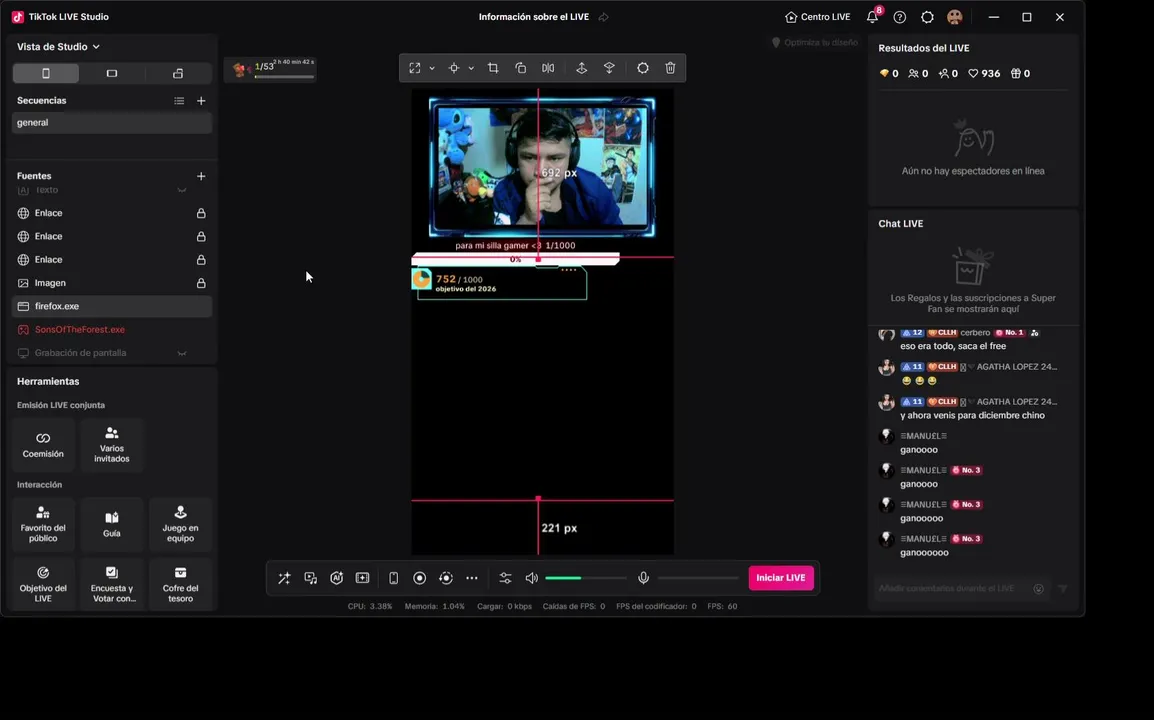This screenshot has width=1154, height=720.
Task: Click the AI assistant icon in bottom toolbar
Action: (x=336, y=579)
